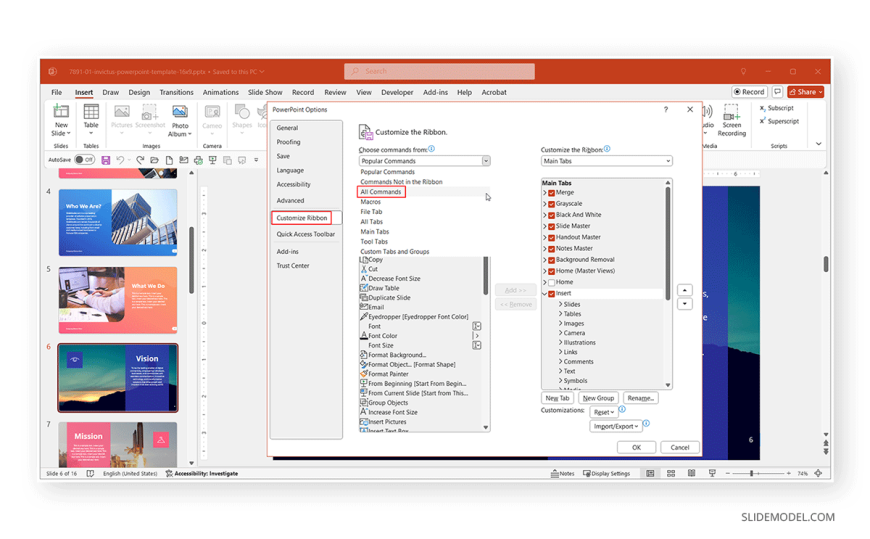
Task: Switch to Normal view icon
Action: tap(650, 473)
